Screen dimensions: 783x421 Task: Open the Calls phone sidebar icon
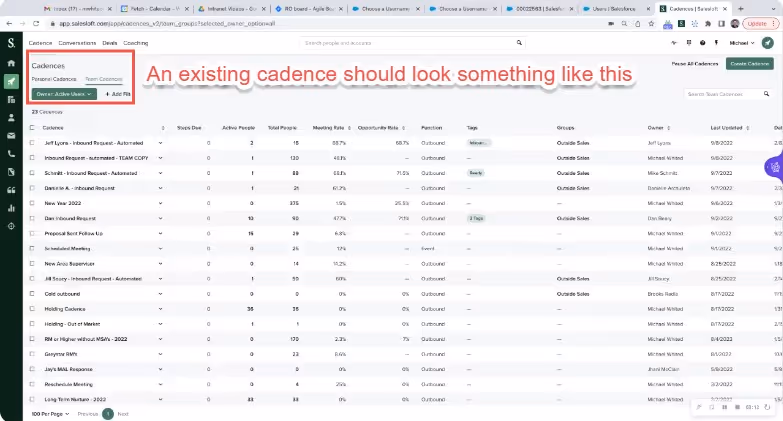(11, 154)
